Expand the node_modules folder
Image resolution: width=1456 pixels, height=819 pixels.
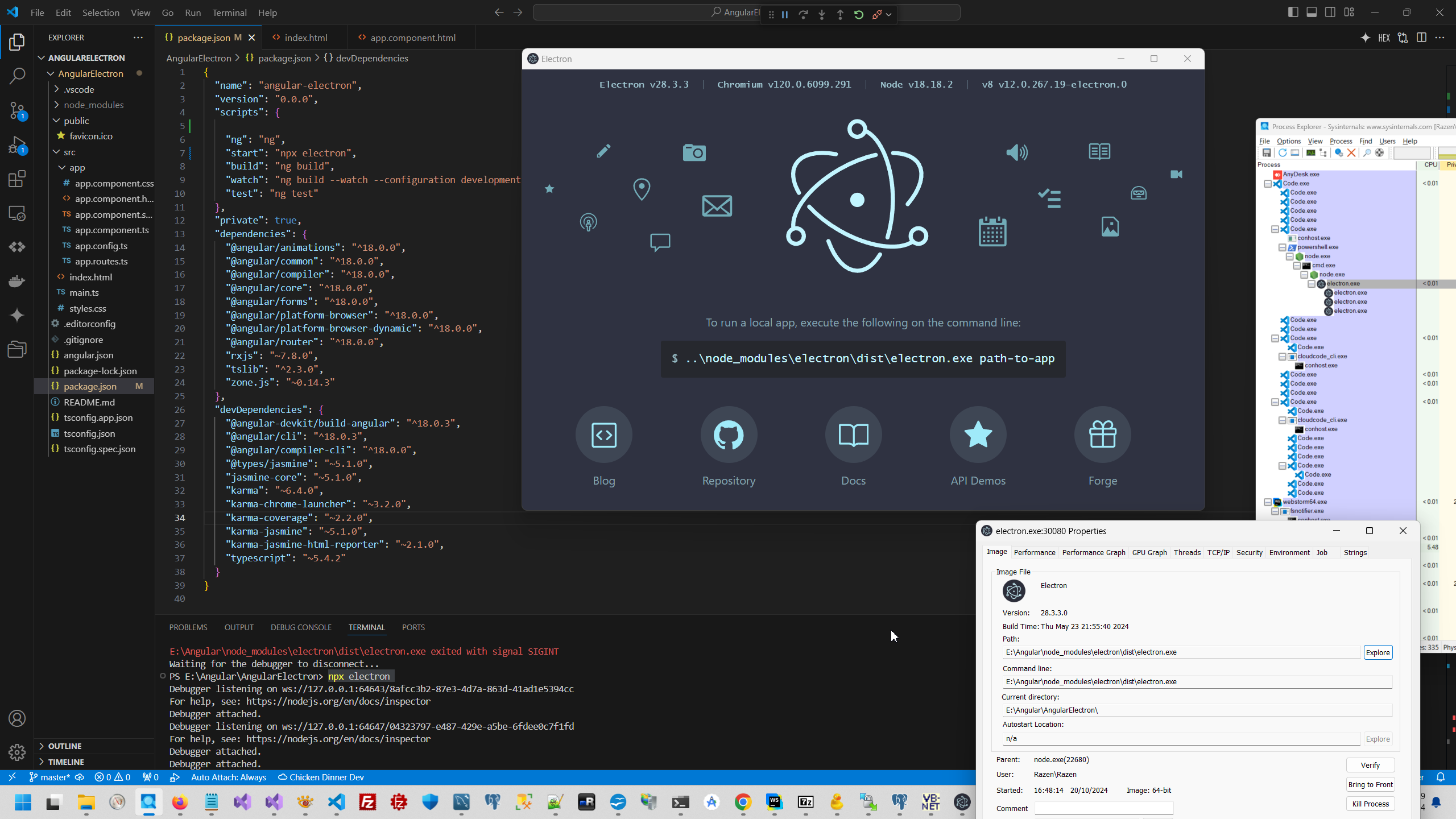93,105
